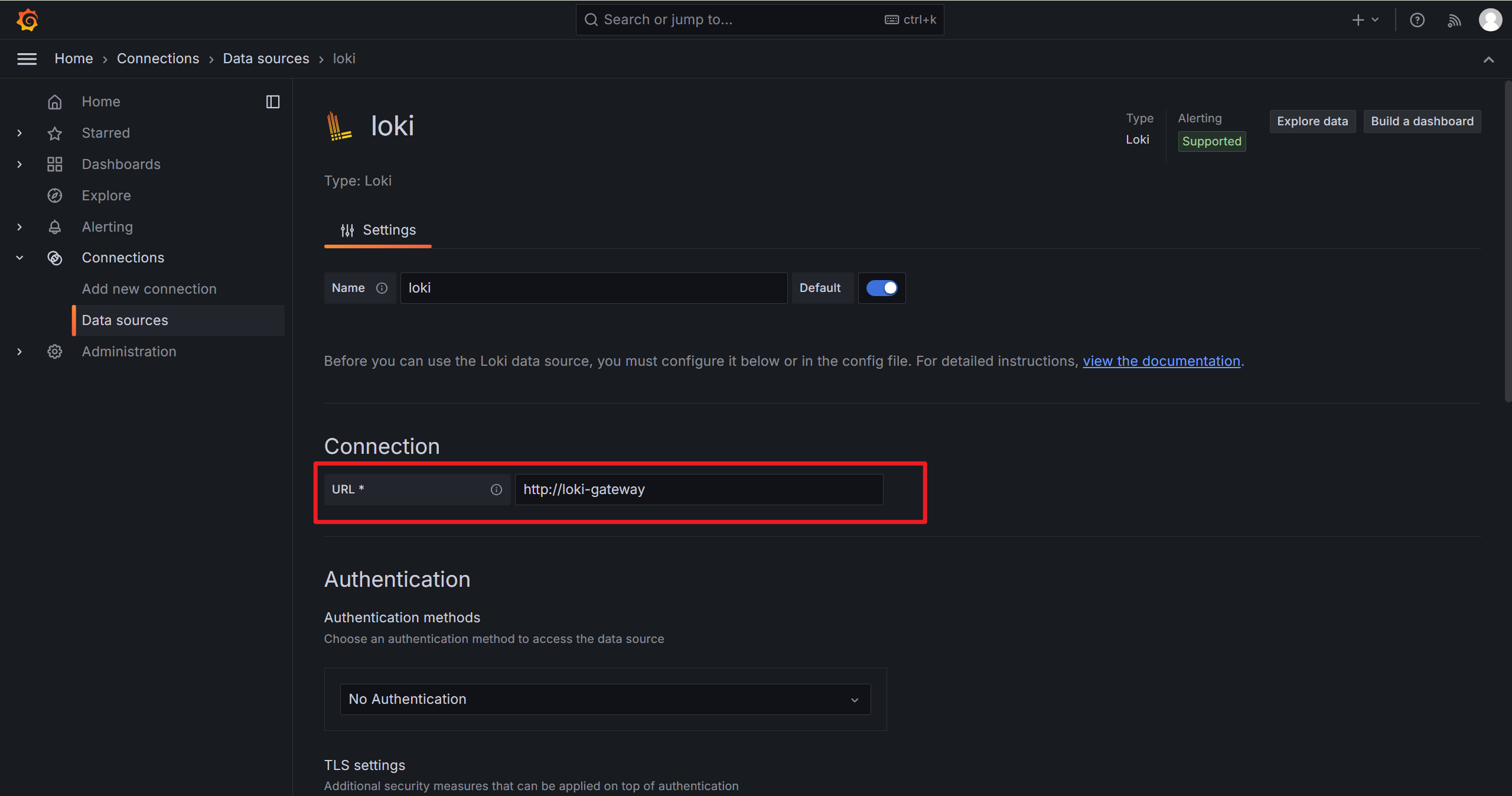Screen dimensions: 1512x796
Task: Select the Settings tab
Action: point(378,230)
